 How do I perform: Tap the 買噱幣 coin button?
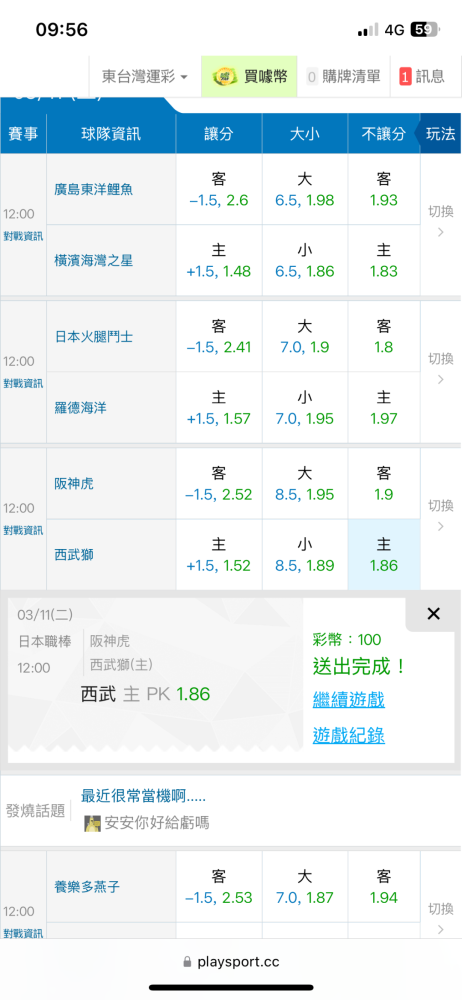pos(249,77)
